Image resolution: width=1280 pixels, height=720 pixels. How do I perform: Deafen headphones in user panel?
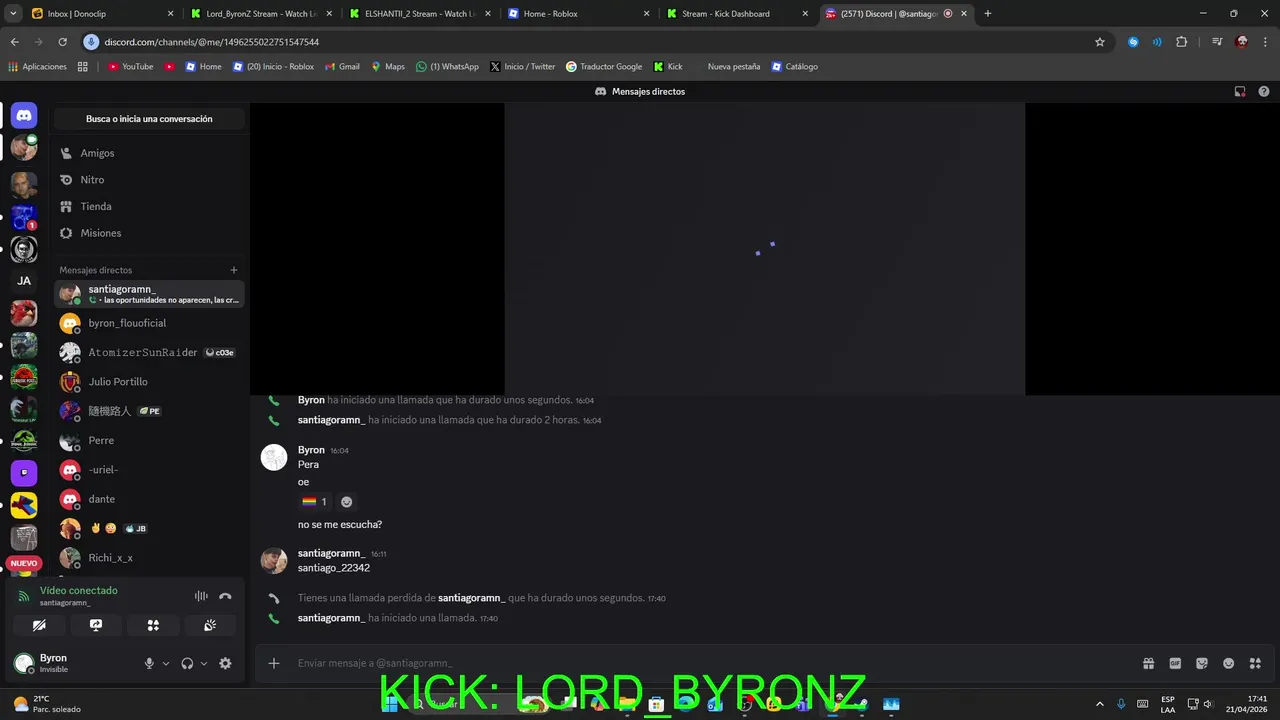tap(187, 663)
